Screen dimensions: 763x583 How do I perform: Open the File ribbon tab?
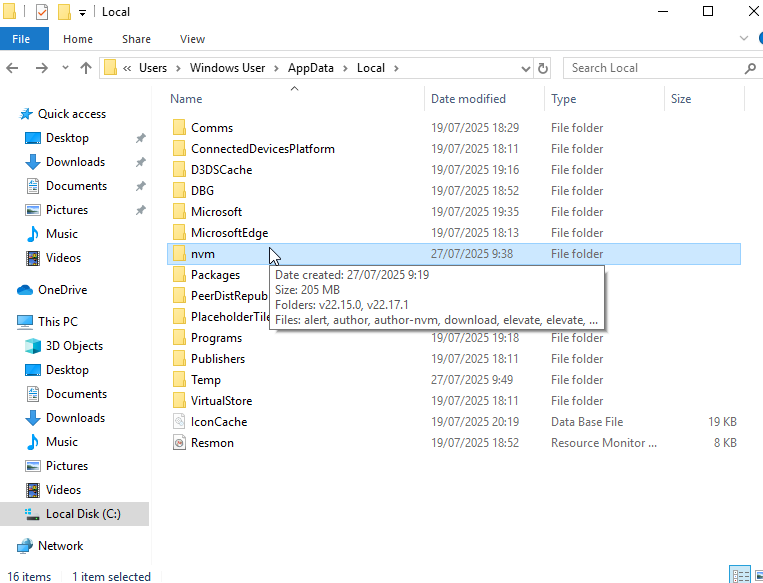[24, 39]
